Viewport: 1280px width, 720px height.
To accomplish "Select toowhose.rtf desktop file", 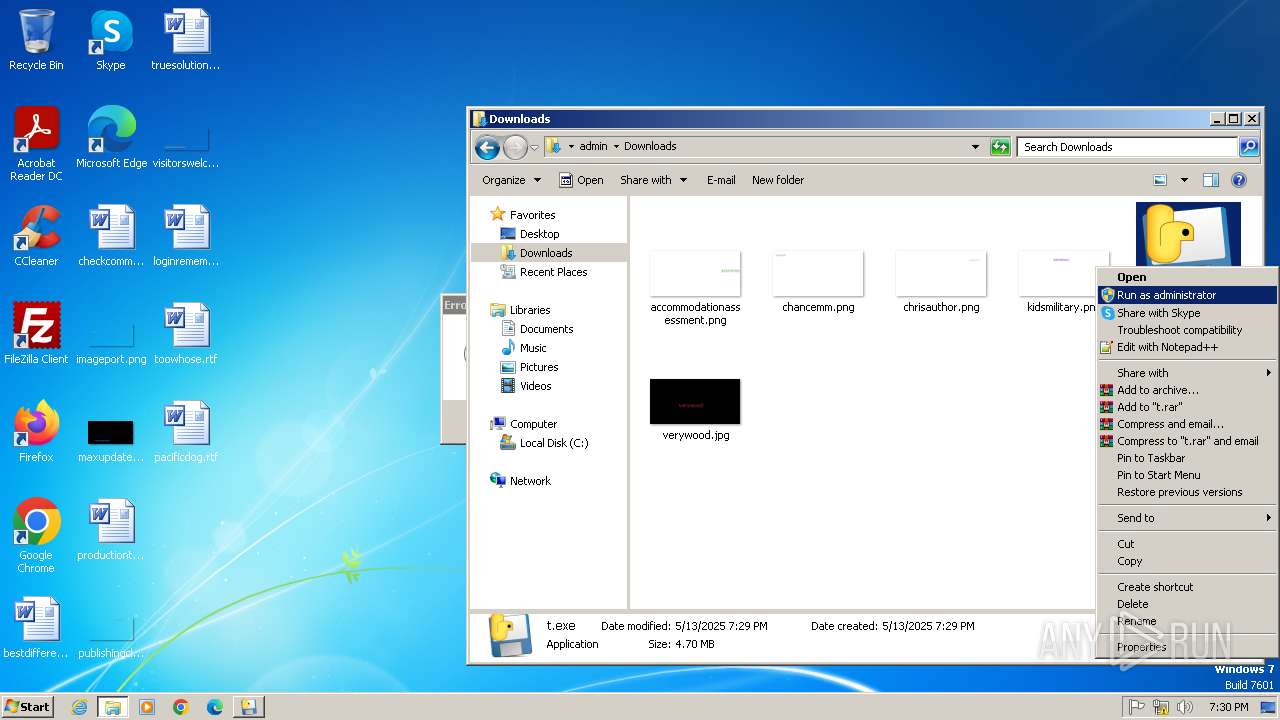I will pos(185,334).
